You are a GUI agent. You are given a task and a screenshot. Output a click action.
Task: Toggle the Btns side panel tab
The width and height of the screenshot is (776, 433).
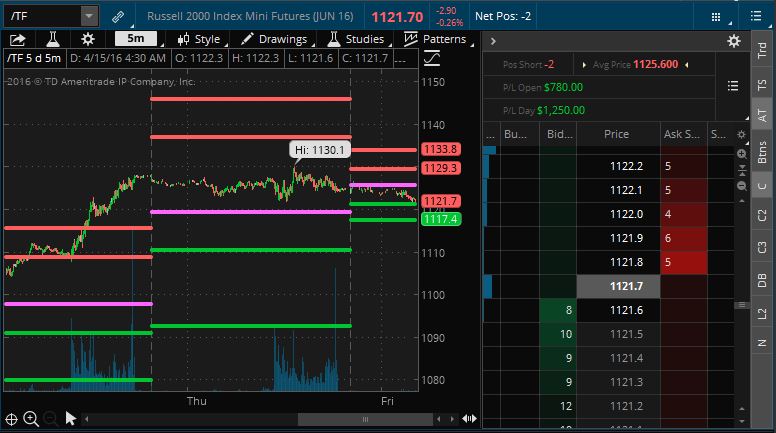[x=762, y=152]
